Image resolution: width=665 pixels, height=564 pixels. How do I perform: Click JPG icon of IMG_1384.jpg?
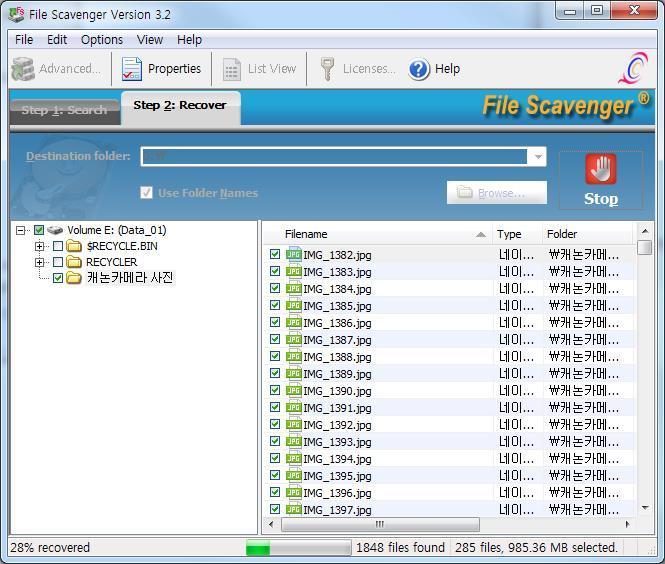[293, 288]
